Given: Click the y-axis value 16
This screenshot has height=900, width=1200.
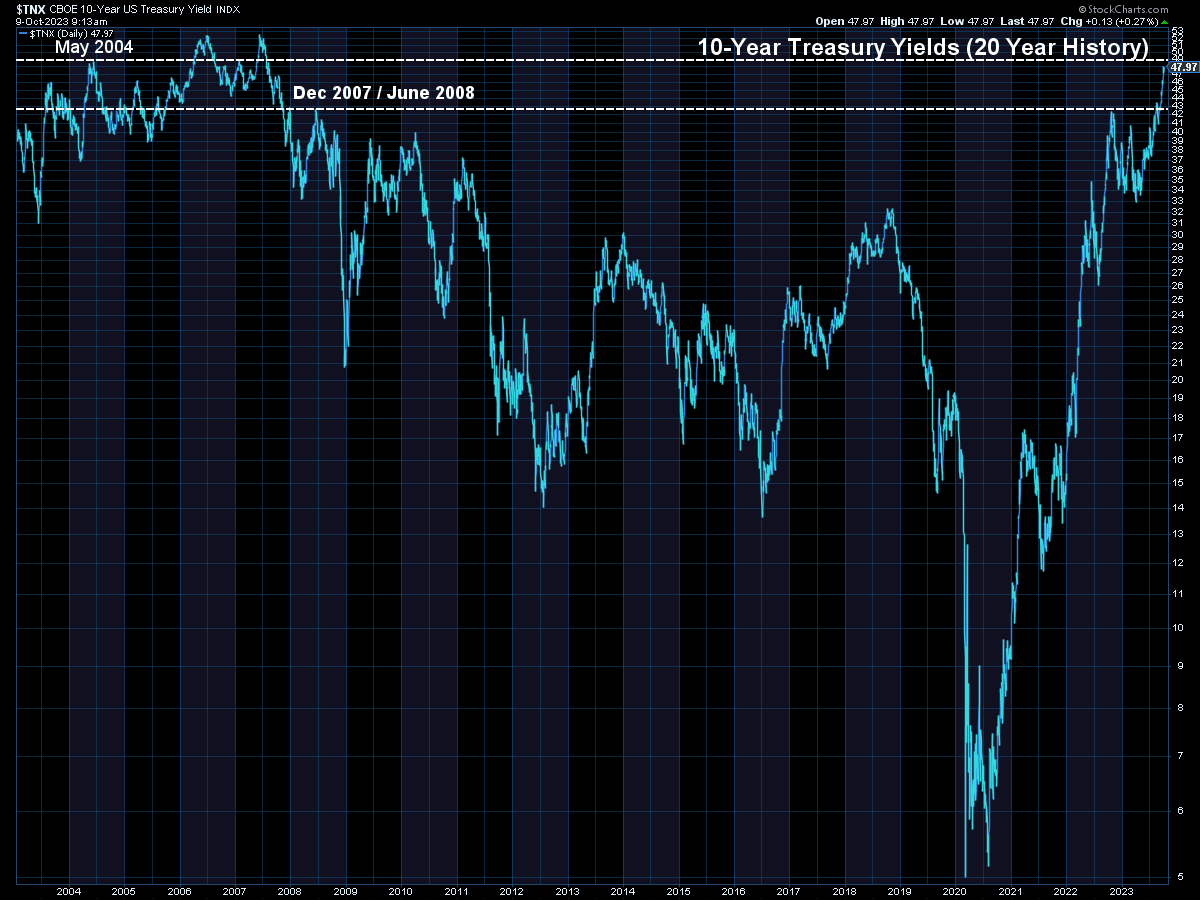Looking at the screenshot, I should [1179, 459].
